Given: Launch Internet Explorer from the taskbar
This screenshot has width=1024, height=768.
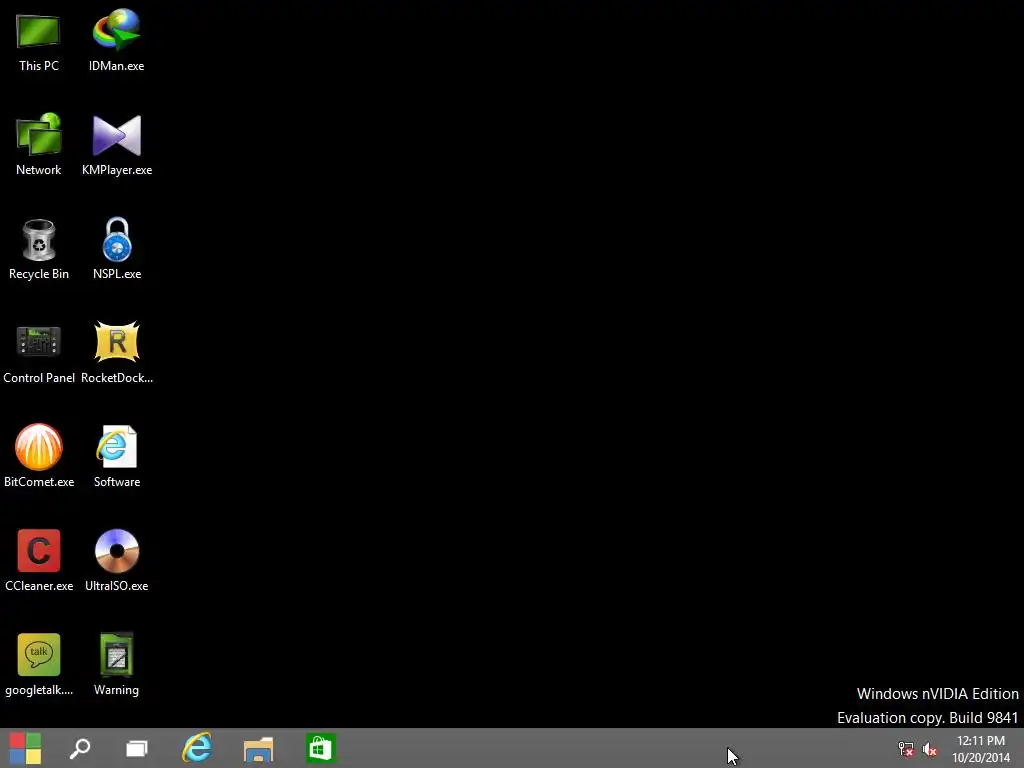Looking at the screenshot, I should 197,748.
